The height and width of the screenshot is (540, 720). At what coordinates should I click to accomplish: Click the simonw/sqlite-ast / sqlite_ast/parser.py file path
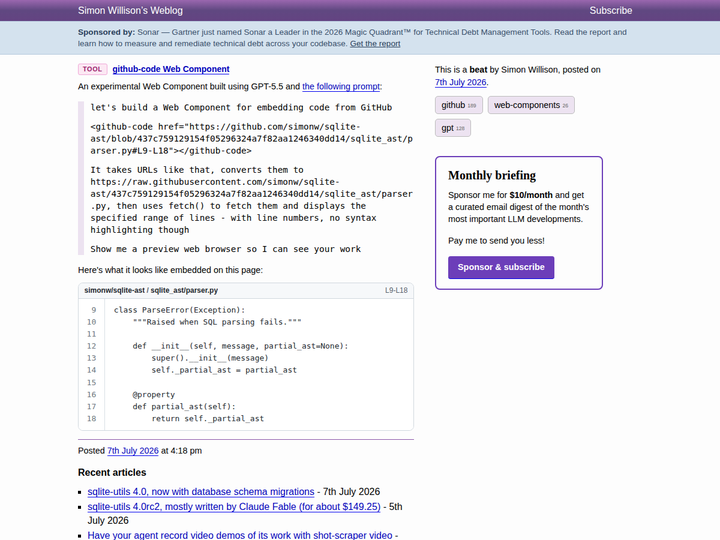151,291
